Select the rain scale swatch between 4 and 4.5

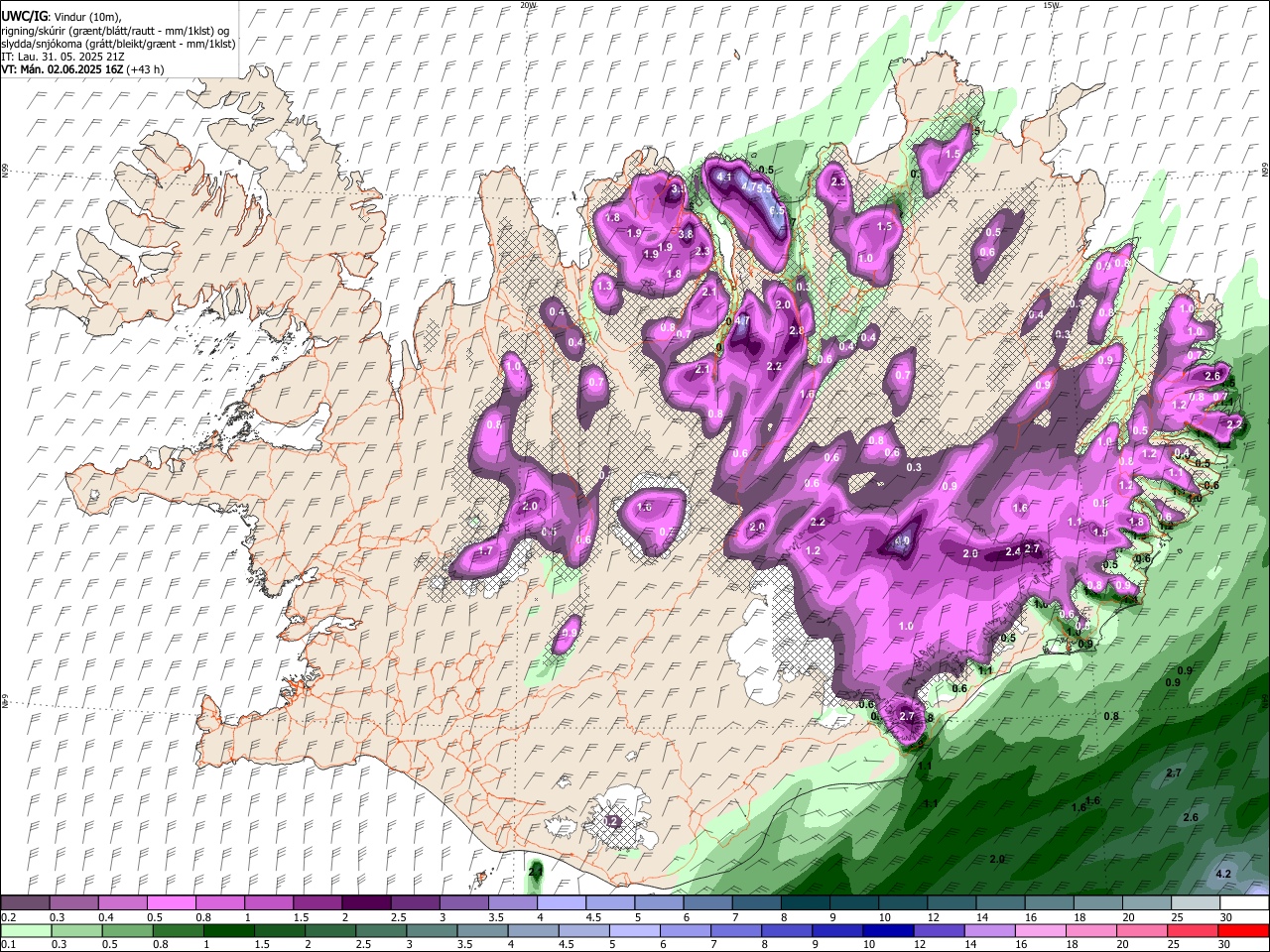(x=533, y=931)
